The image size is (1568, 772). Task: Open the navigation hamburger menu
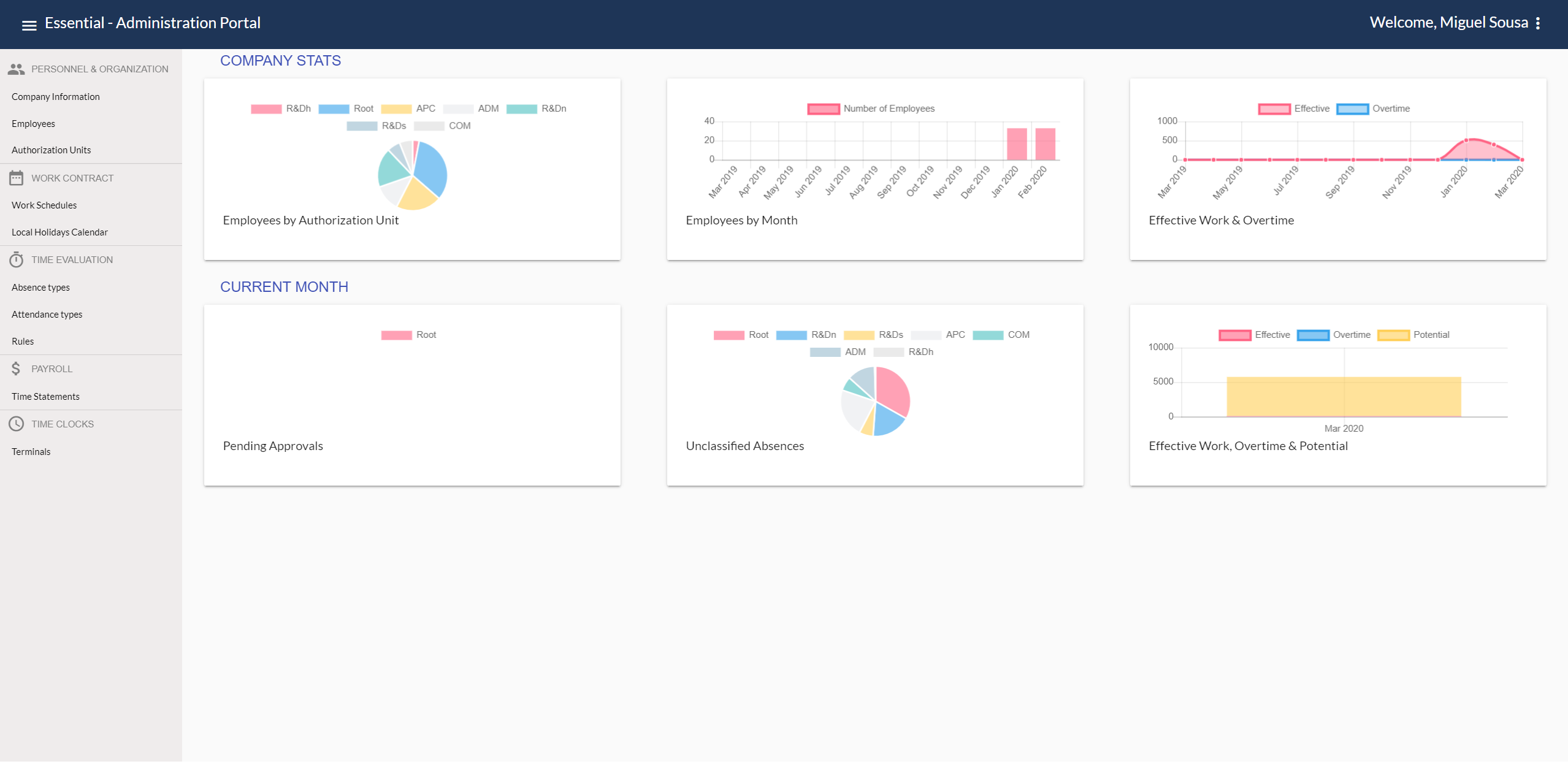point(29,25)
